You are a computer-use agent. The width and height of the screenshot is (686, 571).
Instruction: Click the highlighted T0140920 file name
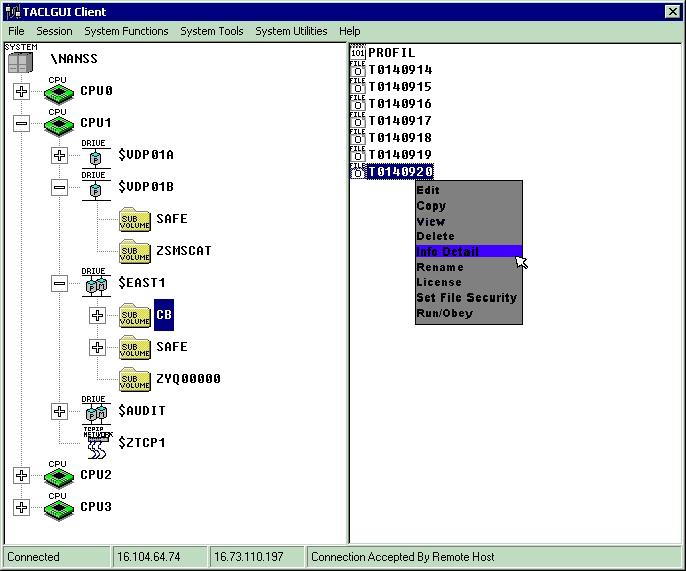(x=400, y=172)
